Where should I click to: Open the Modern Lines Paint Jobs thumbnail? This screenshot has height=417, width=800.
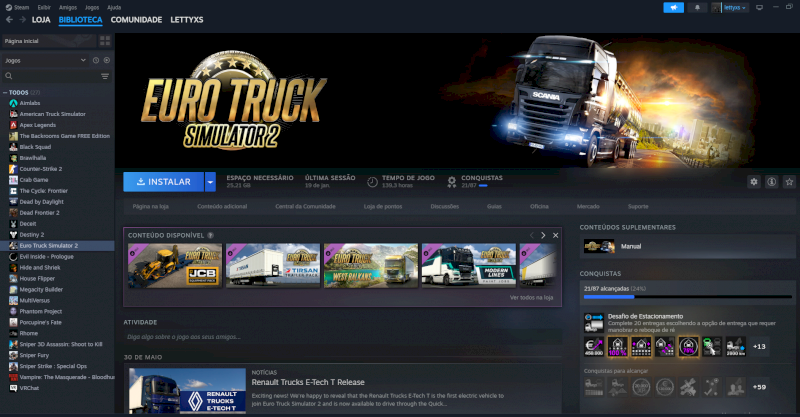click(x=469, y=265)
